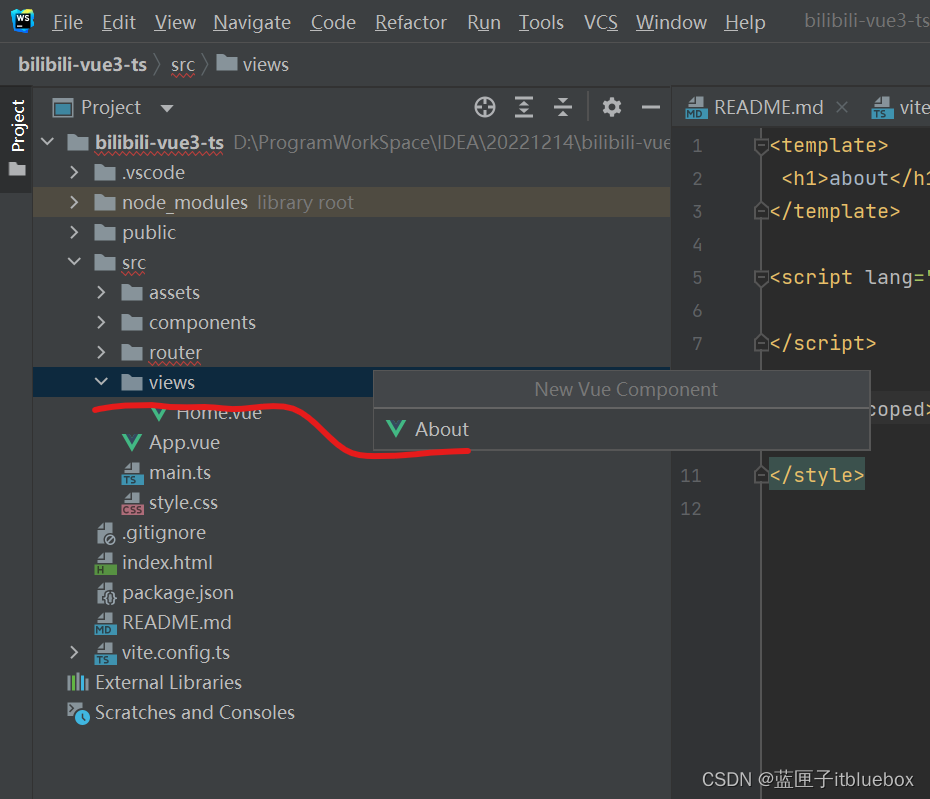Click the package.json file icon
This screenshot has width=930, height=799.
(x=106, y=593)
